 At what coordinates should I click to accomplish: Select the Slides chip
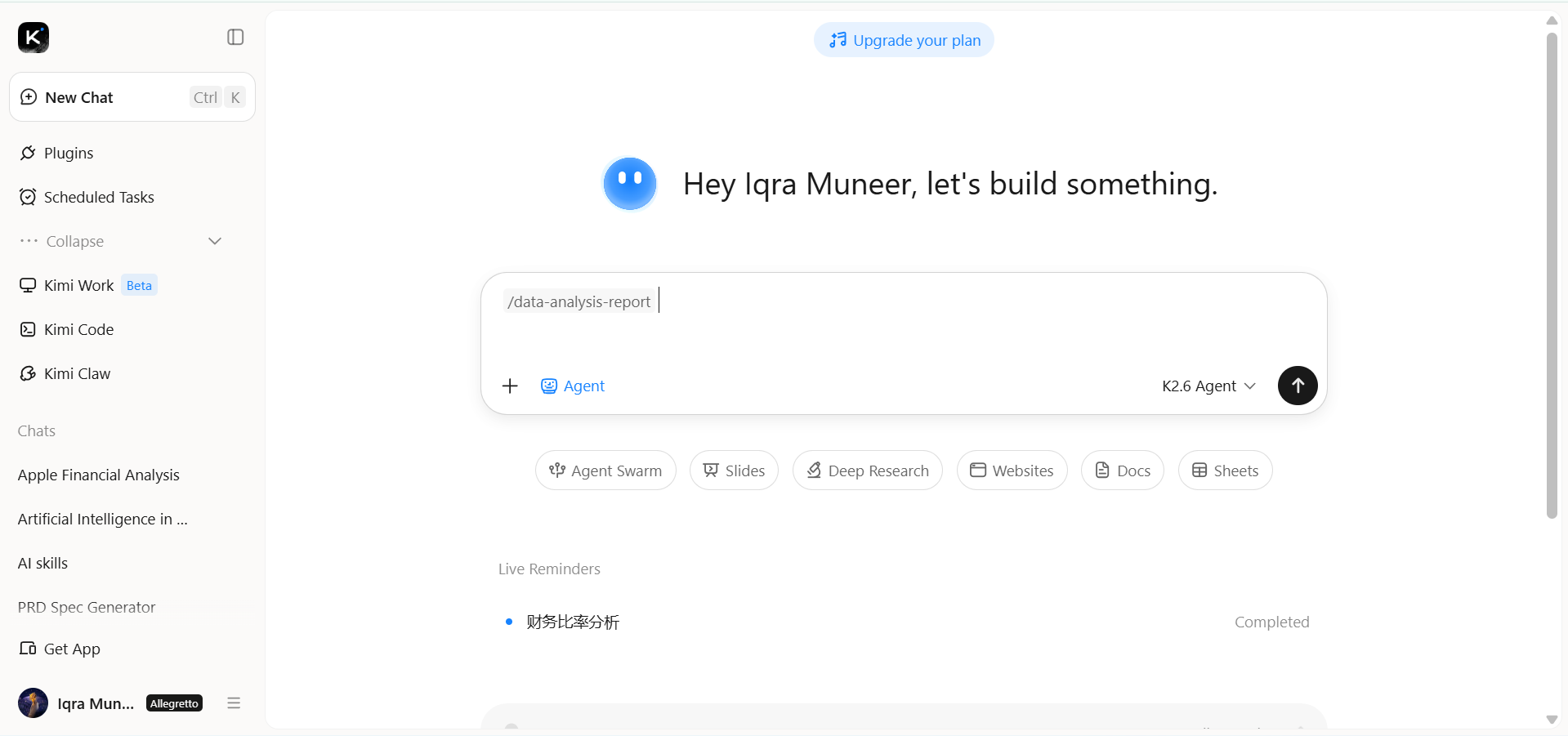(x=734, y=471)
